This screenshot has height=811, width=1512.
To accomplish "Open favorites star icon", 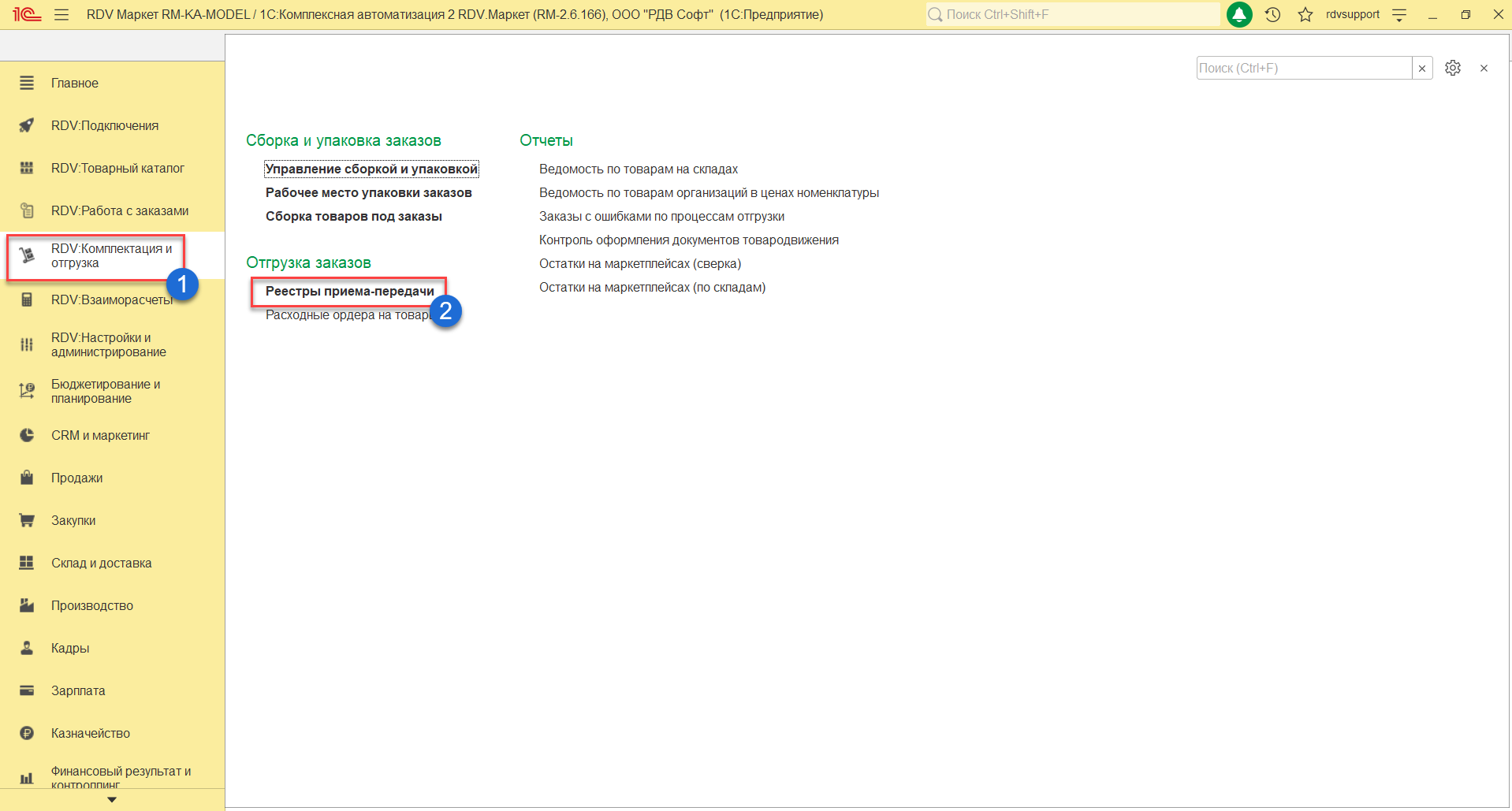I will (1305, 14).
